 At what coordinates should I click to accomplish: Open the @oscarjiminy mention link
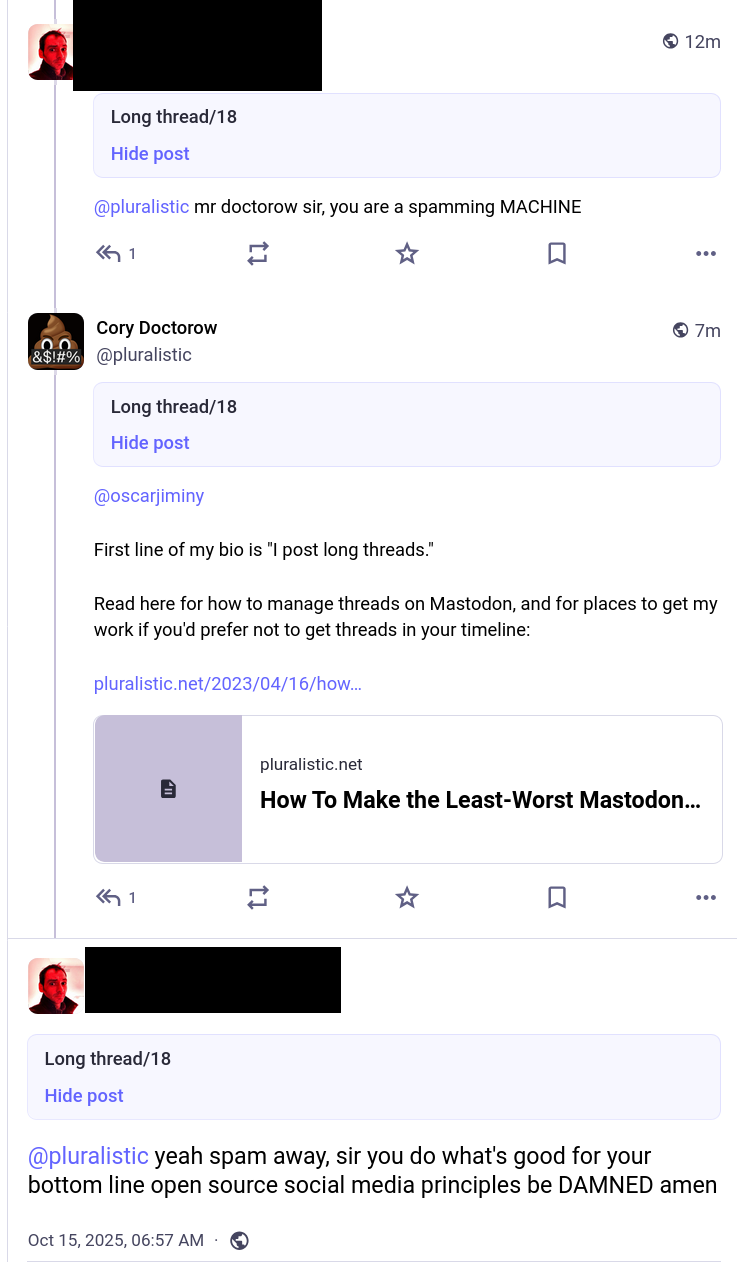(x=149, y=496)
